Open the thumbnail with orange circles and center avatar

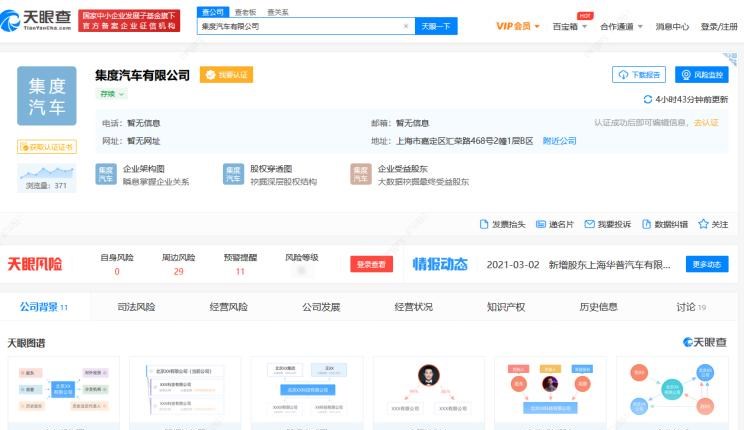point(550,390)
